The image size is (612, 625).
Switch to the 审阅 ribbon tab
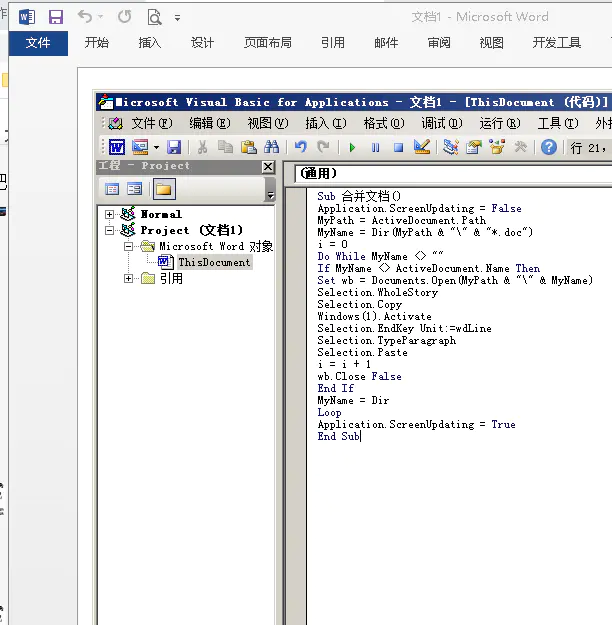pos(439,43)
